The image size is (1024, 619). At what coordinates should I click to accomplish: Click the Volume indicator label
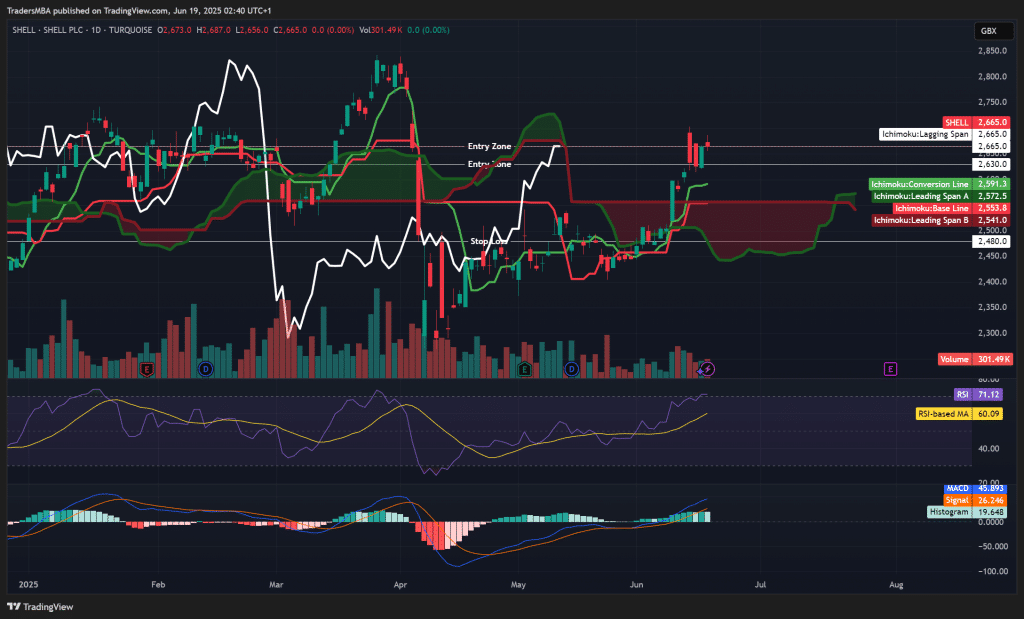coord(956,358)
